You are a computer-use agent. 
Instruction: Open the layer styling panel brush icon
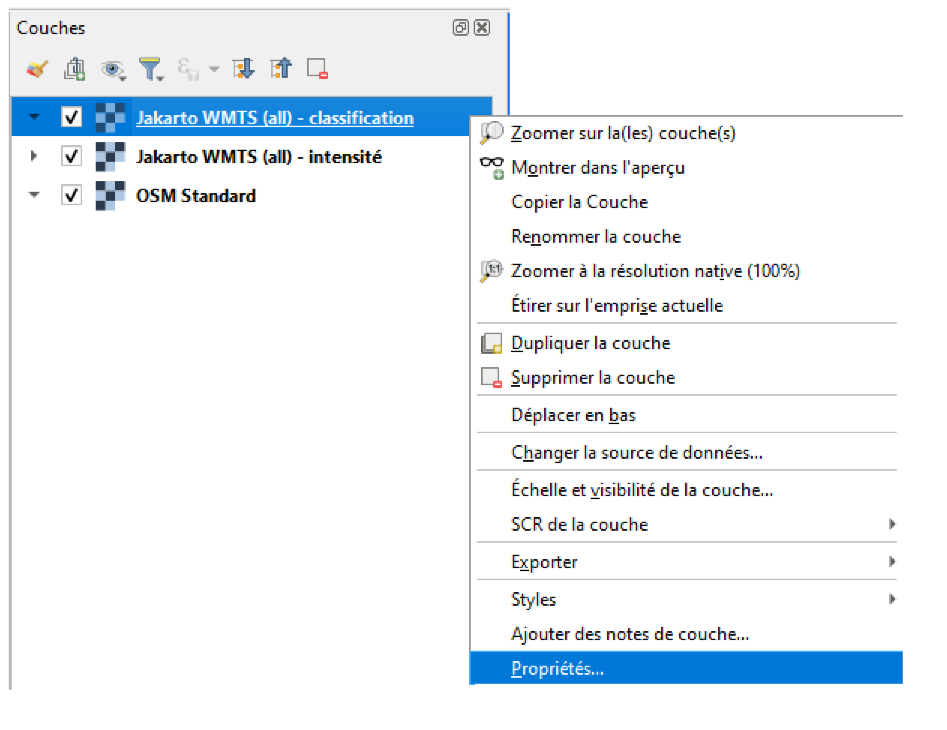[x=37, y=69]
